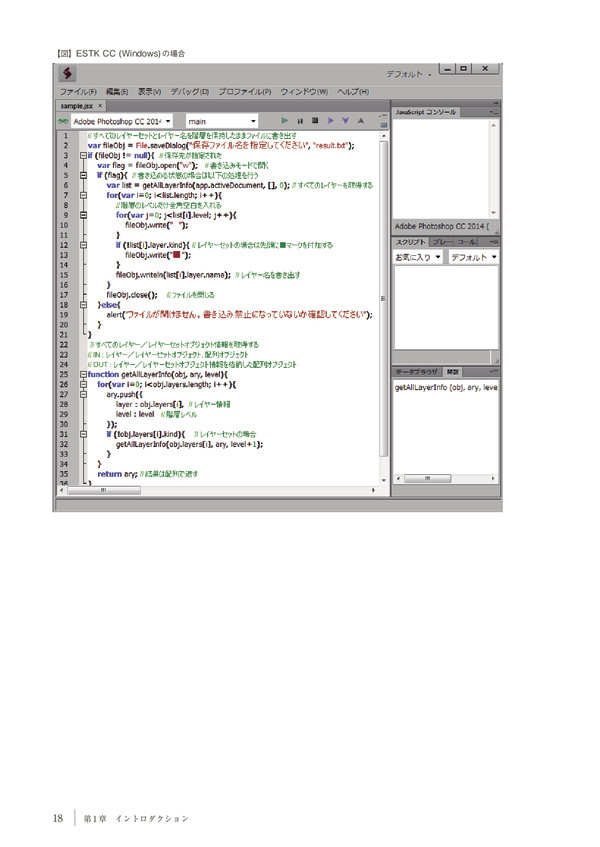
Task: Collapse the ary.push fold at line 27
Action: [x=83, y=394]
